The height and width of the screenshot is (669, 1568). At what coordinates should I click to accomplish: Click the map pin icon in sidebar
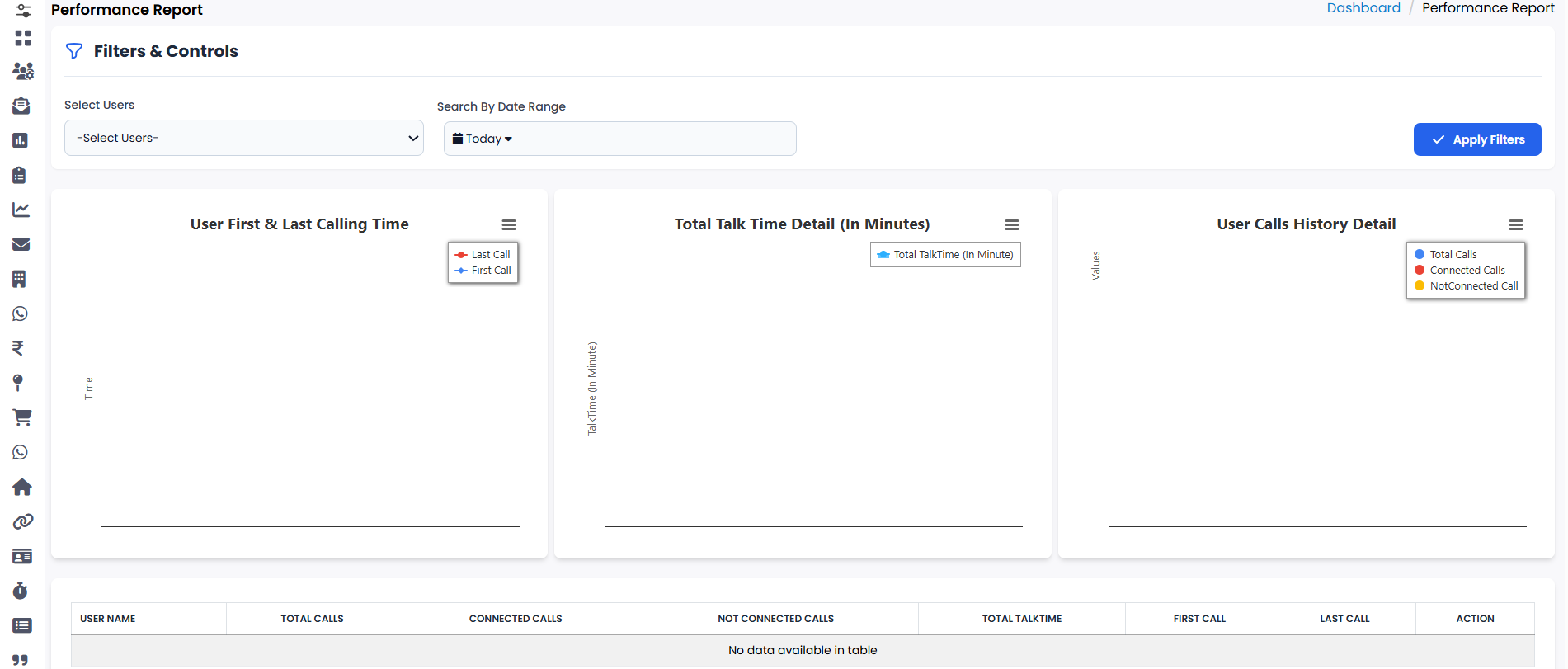coord(18,383)
